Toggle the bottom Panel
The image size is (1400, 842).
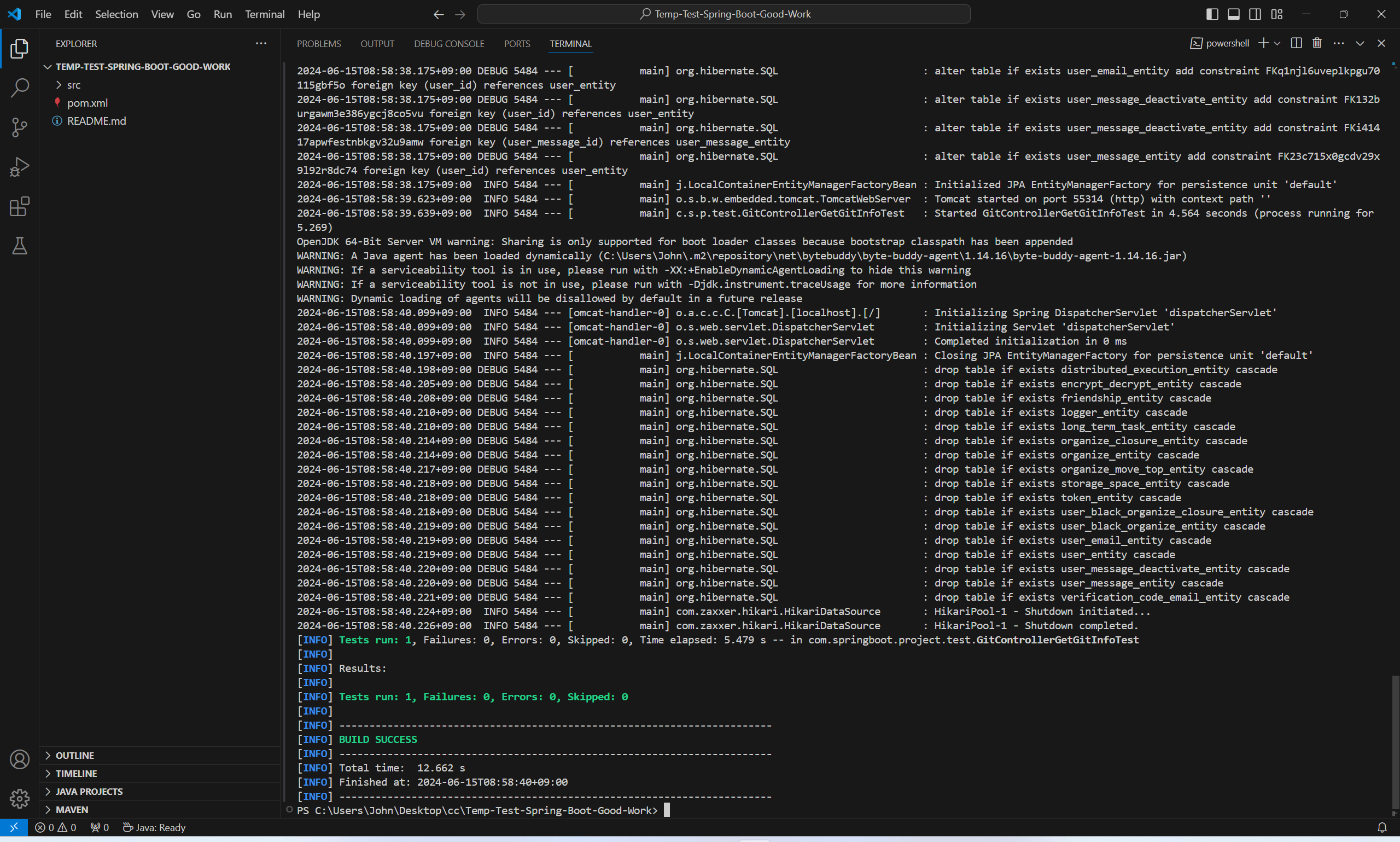[1233, 14]
